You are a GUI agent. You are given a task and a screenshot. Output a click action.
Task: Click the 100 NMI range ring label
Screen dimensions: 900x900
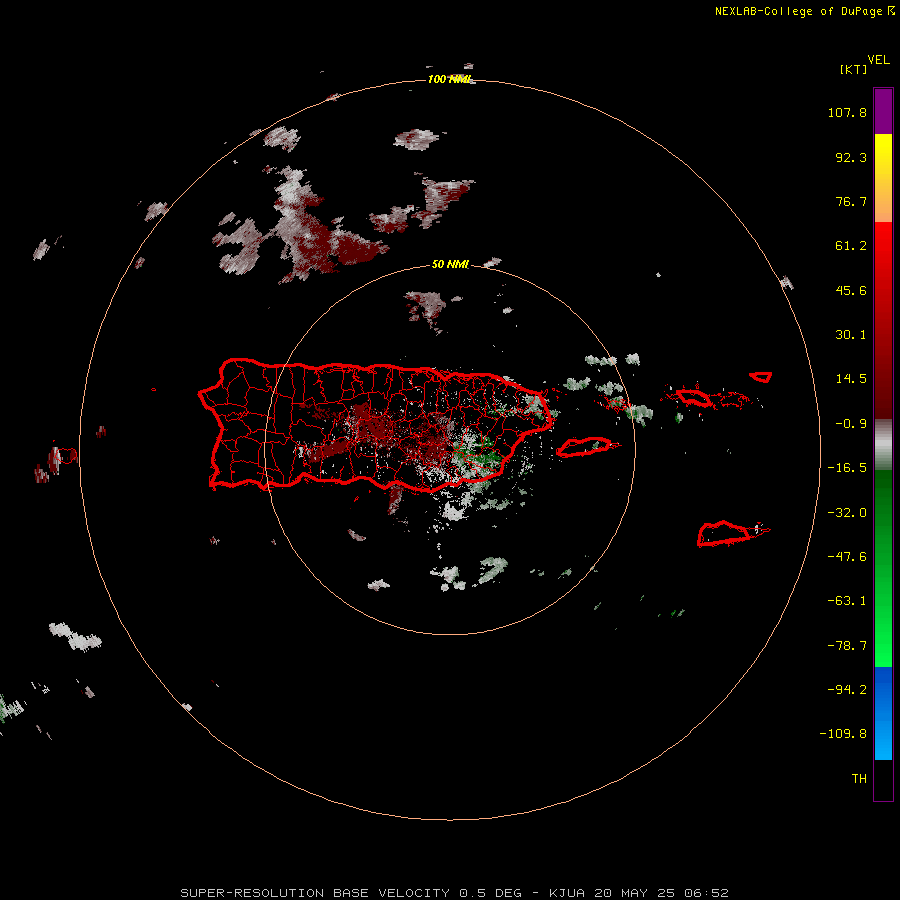coord(449,79)
